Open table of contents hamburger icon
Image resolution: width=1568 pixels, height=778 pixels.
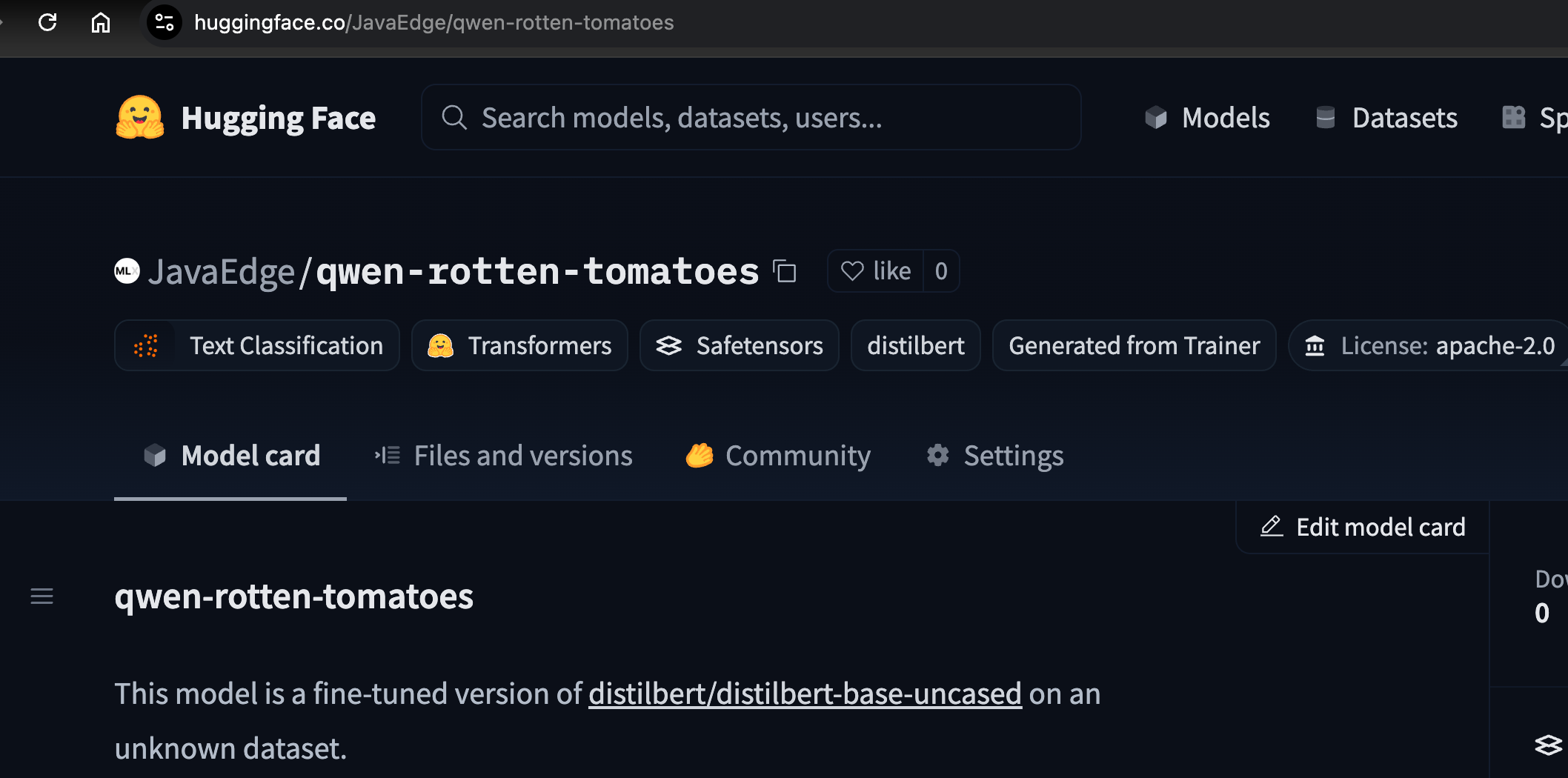tap(41, 596)
